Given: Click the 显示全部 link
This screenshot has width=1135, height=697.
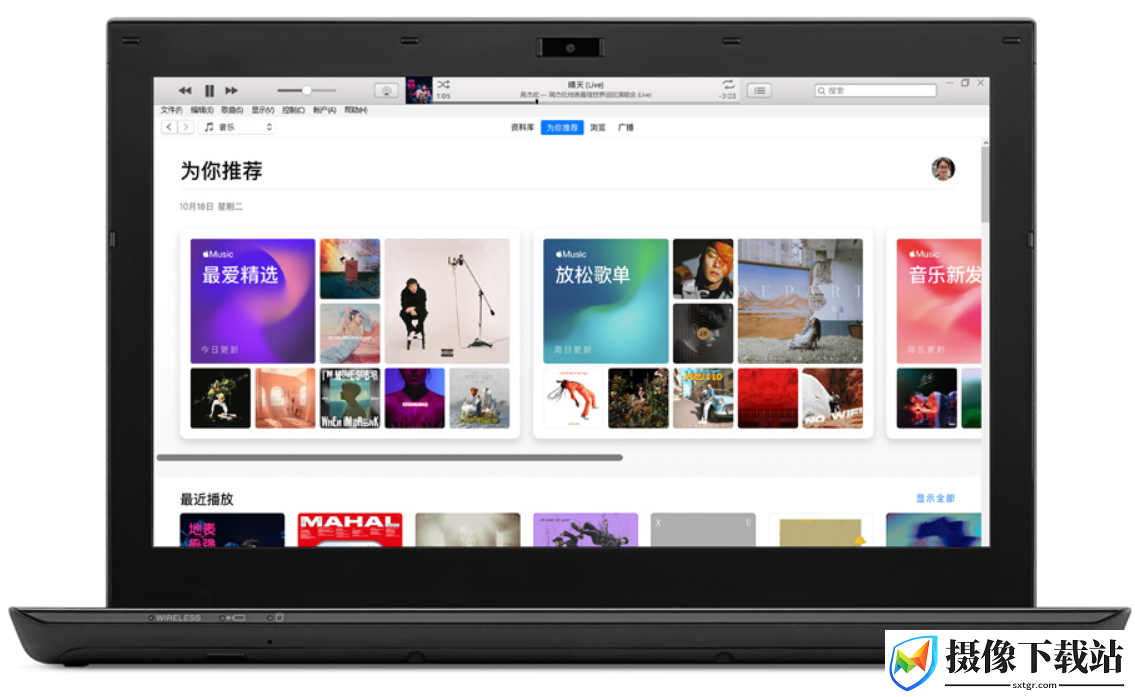Looking at the screenshot, I should pos(935,498).
